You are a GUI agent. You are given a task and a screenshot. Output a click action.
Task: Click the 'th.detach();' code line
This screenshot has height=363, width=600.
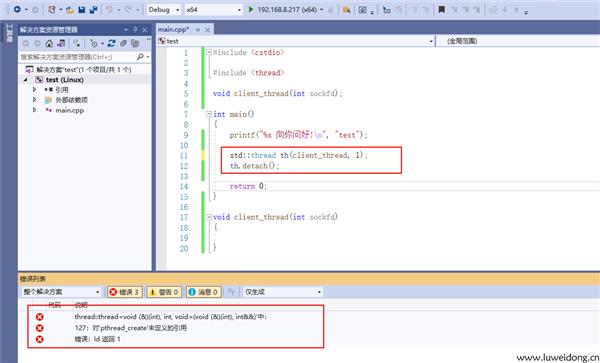tap(254, 166)
